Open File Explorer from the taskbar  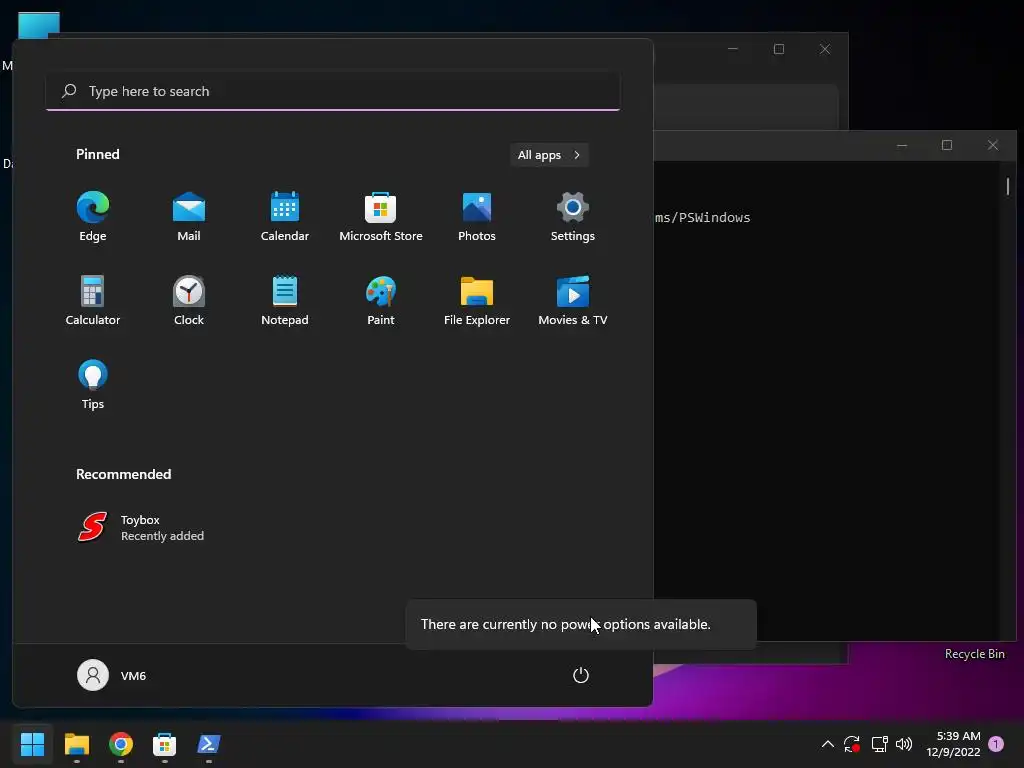76,744
